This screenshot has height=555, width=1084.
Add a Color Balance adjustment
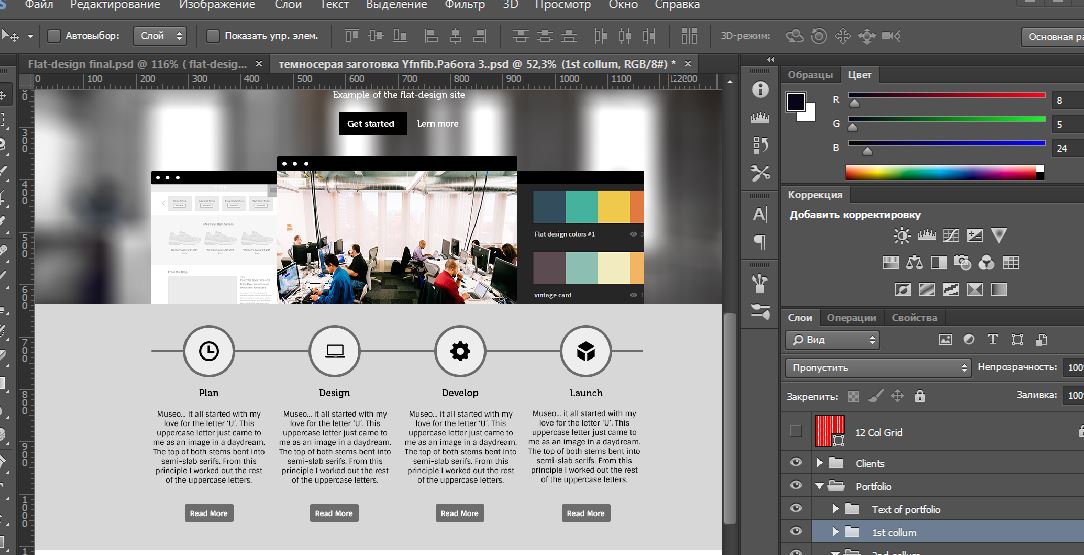click(x=914, y=263)
